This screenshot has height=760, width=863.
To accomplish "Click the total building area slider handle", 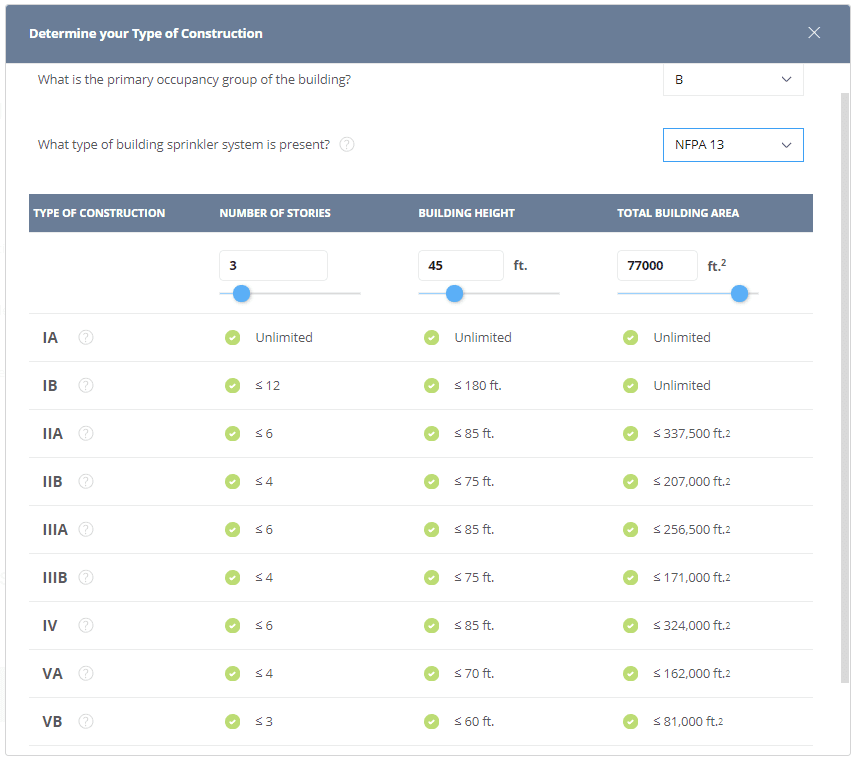I will click(739, 293).
